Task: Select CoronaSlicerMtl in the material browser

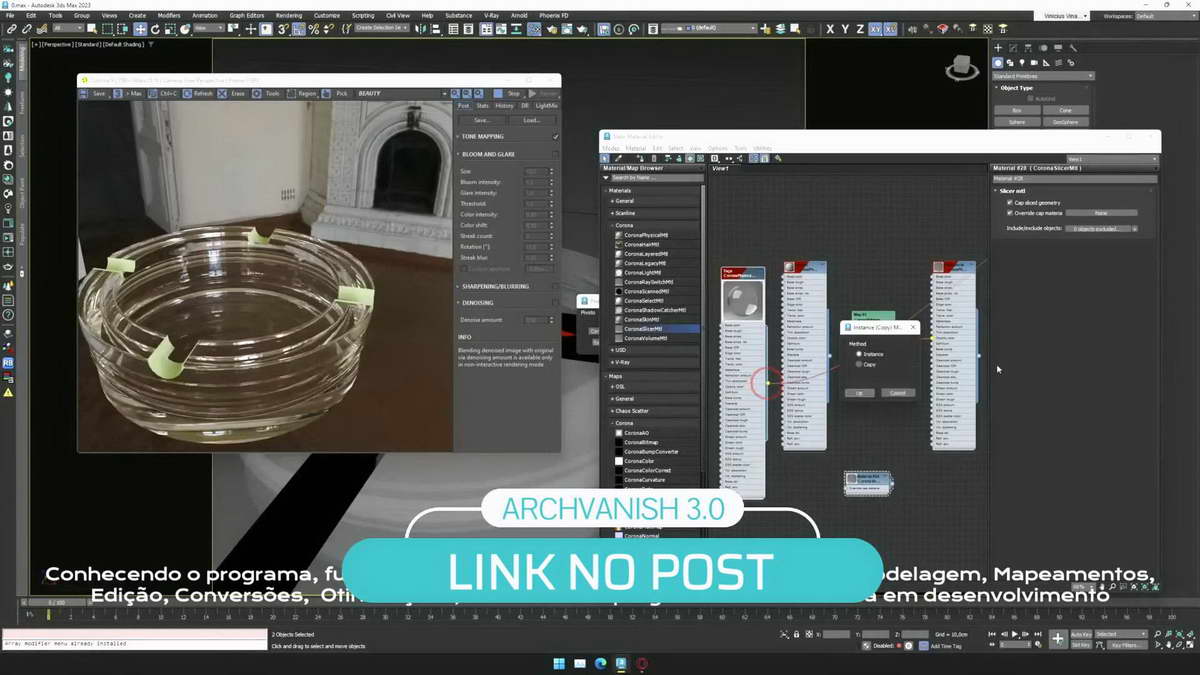Action: point(648,329)
